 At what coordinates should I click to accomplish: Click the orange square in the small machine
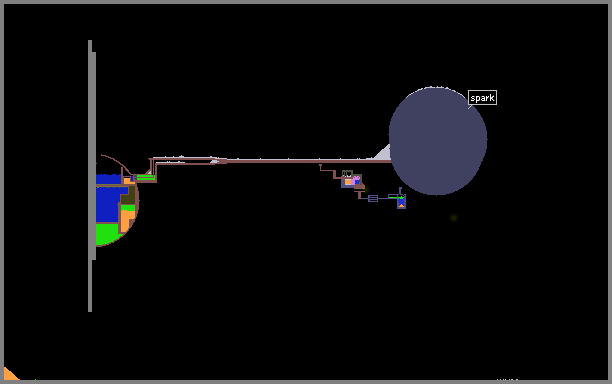348,182
